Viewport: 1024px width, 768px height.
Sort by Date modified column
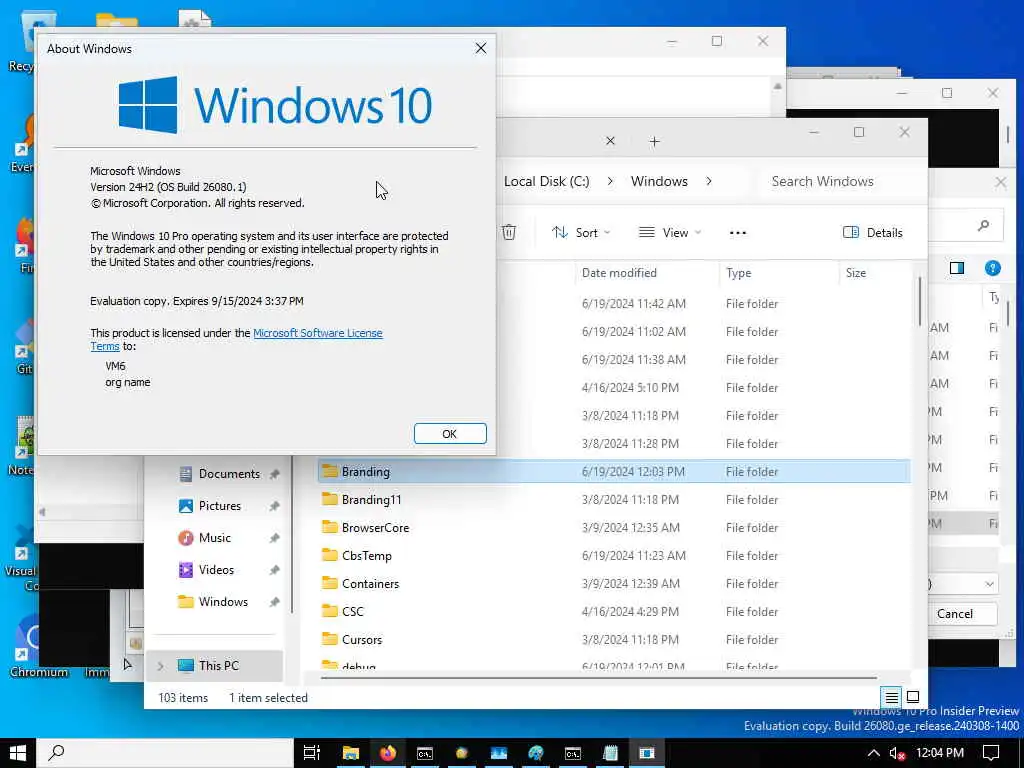pos(619,273)
